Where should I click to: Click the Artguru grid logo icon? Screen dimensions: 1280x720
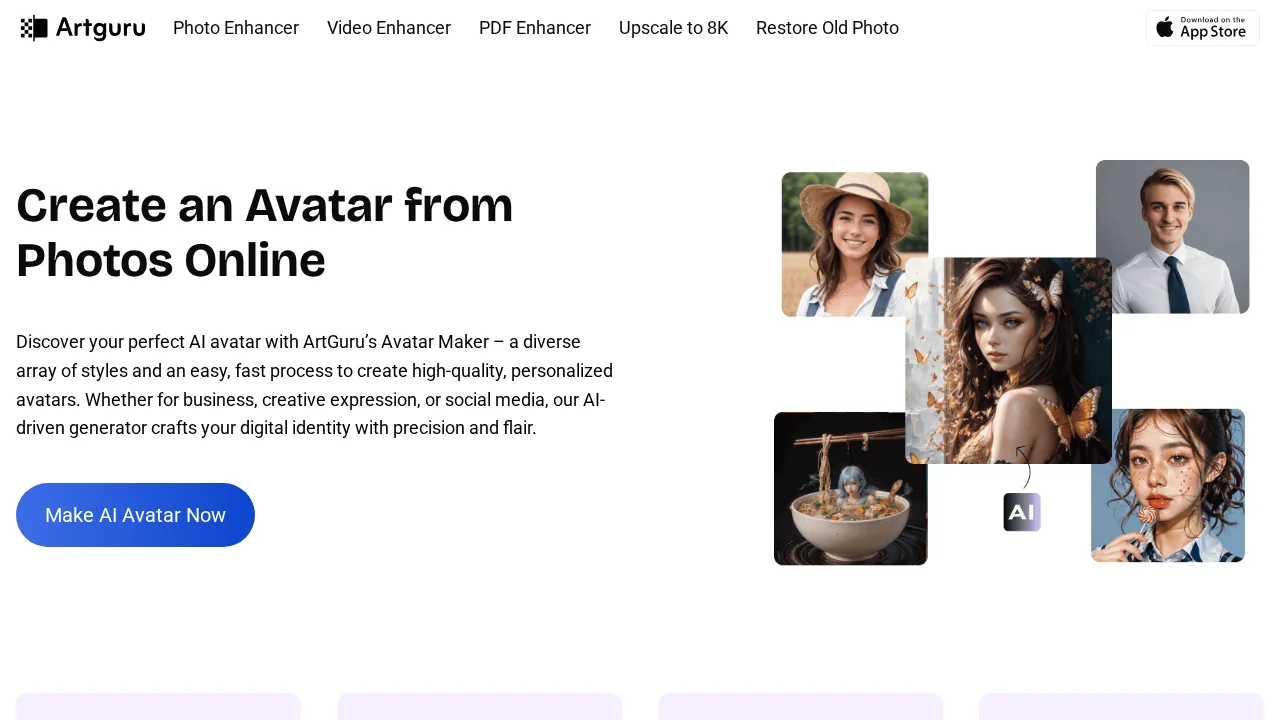coord(33,27)
